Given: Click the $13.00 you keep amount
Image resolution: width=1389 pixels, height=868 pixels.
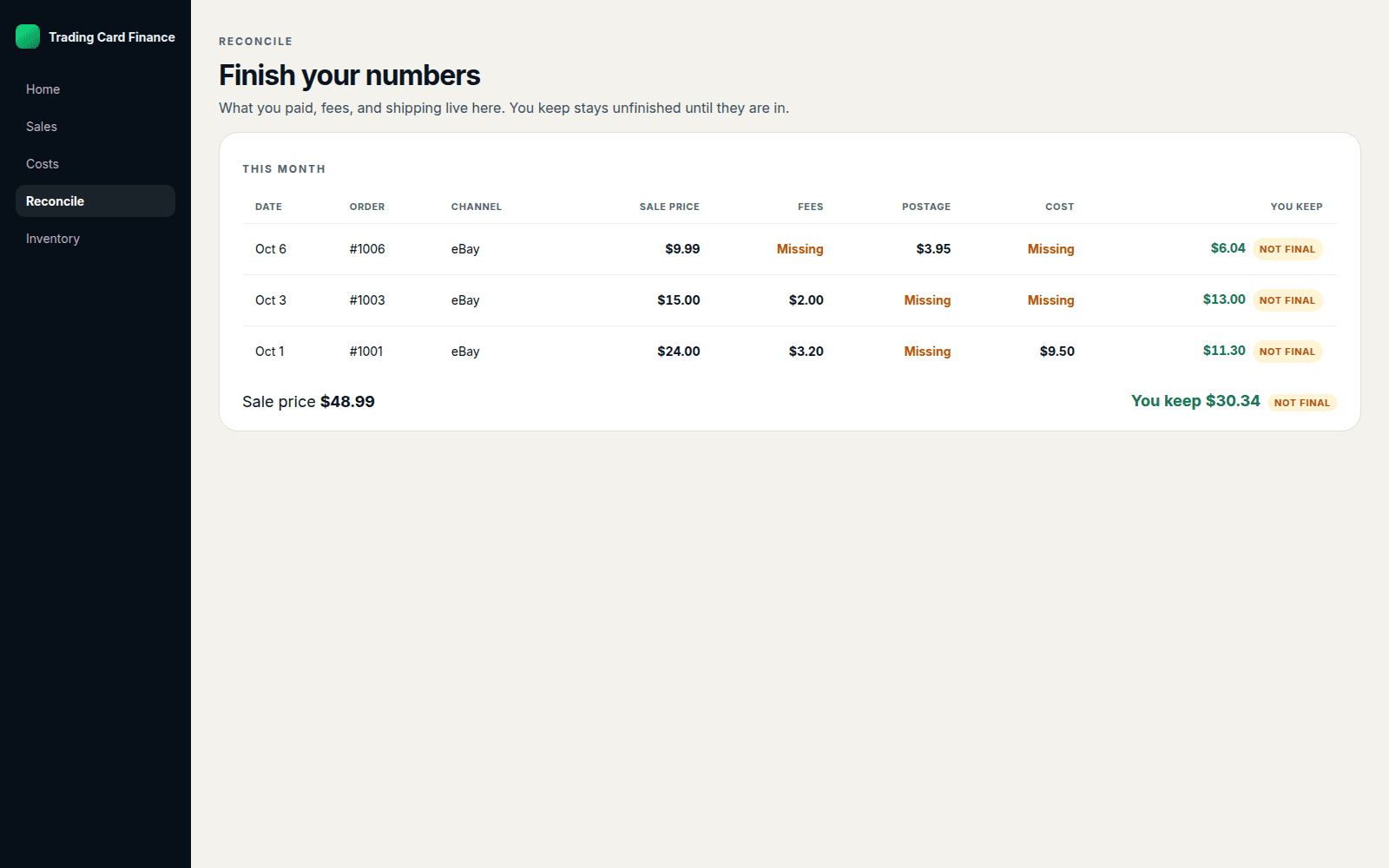Looking at the screenshot, I should 1224,299.
